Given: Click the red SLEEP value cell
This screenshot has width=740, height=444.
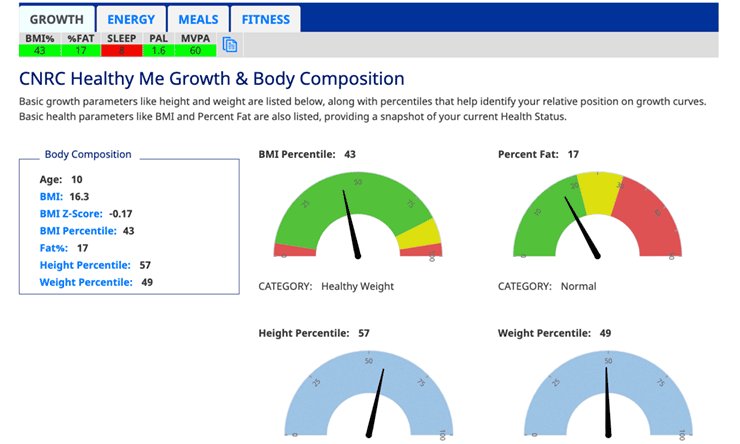Looking at the screenshot, I should pos(121,50).
